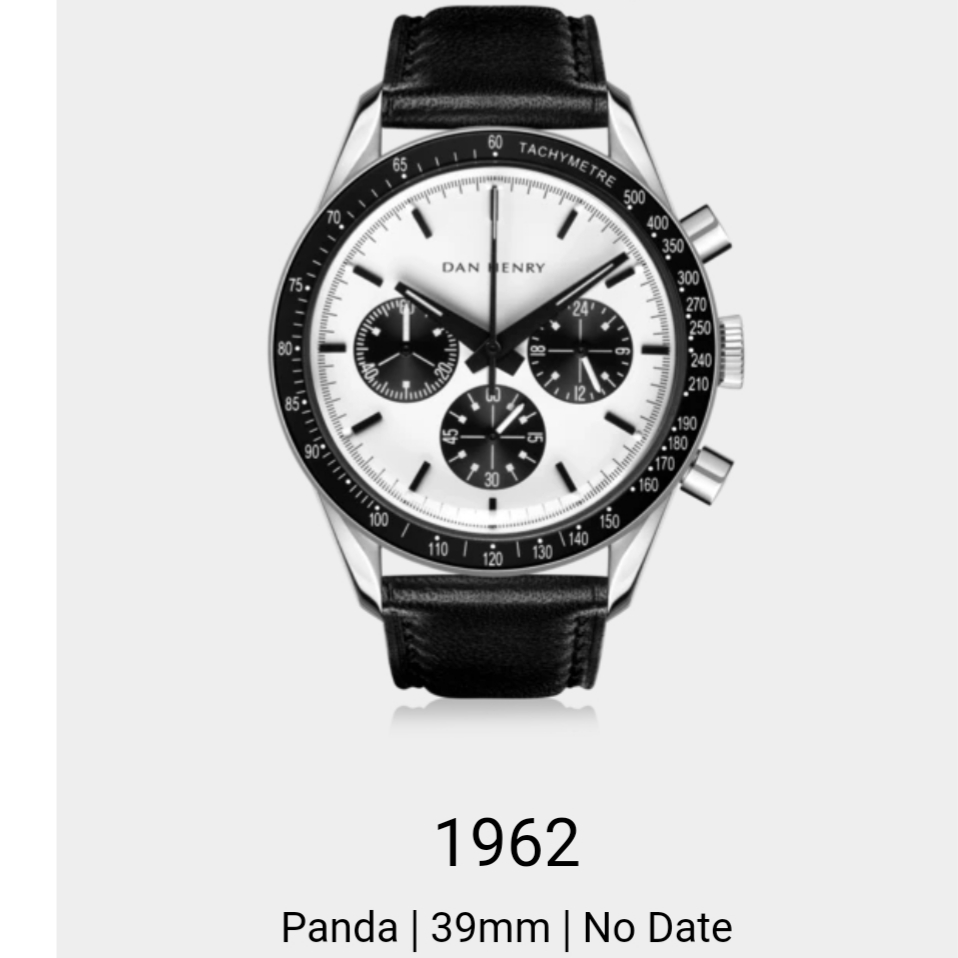Click the 80 marking on left bezel
This screenshot has height=958, width=958.
(285, 349)
